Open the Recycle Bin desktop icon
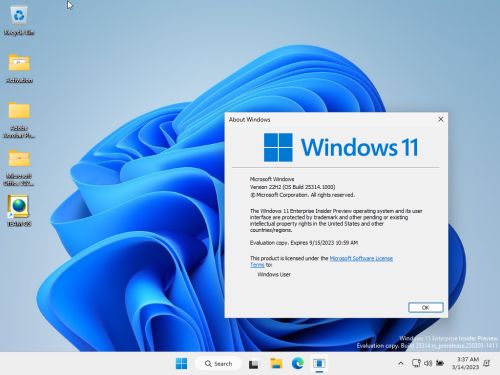500x375 pixels. point(19,21)
